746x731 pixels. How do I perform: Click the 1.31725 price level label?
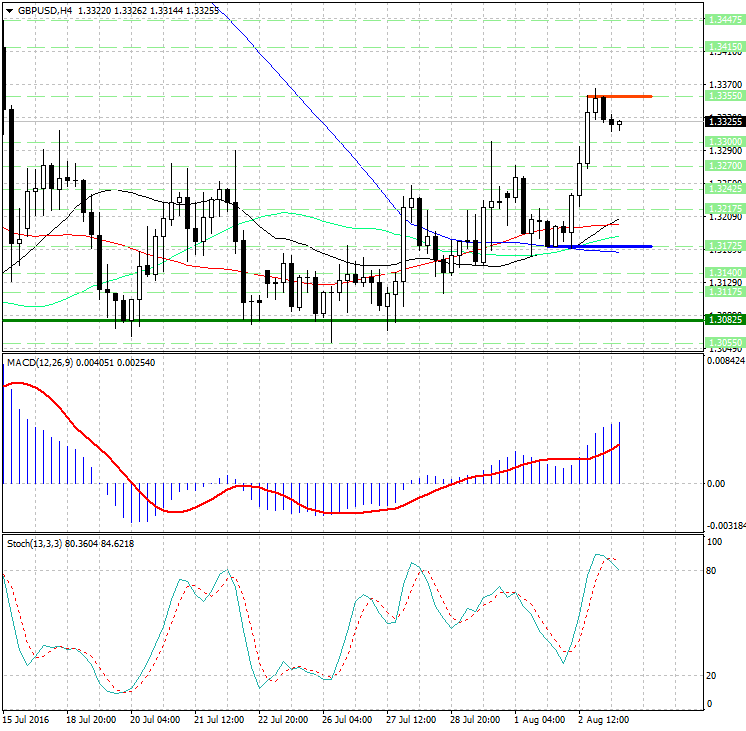[x=723, y=245]
